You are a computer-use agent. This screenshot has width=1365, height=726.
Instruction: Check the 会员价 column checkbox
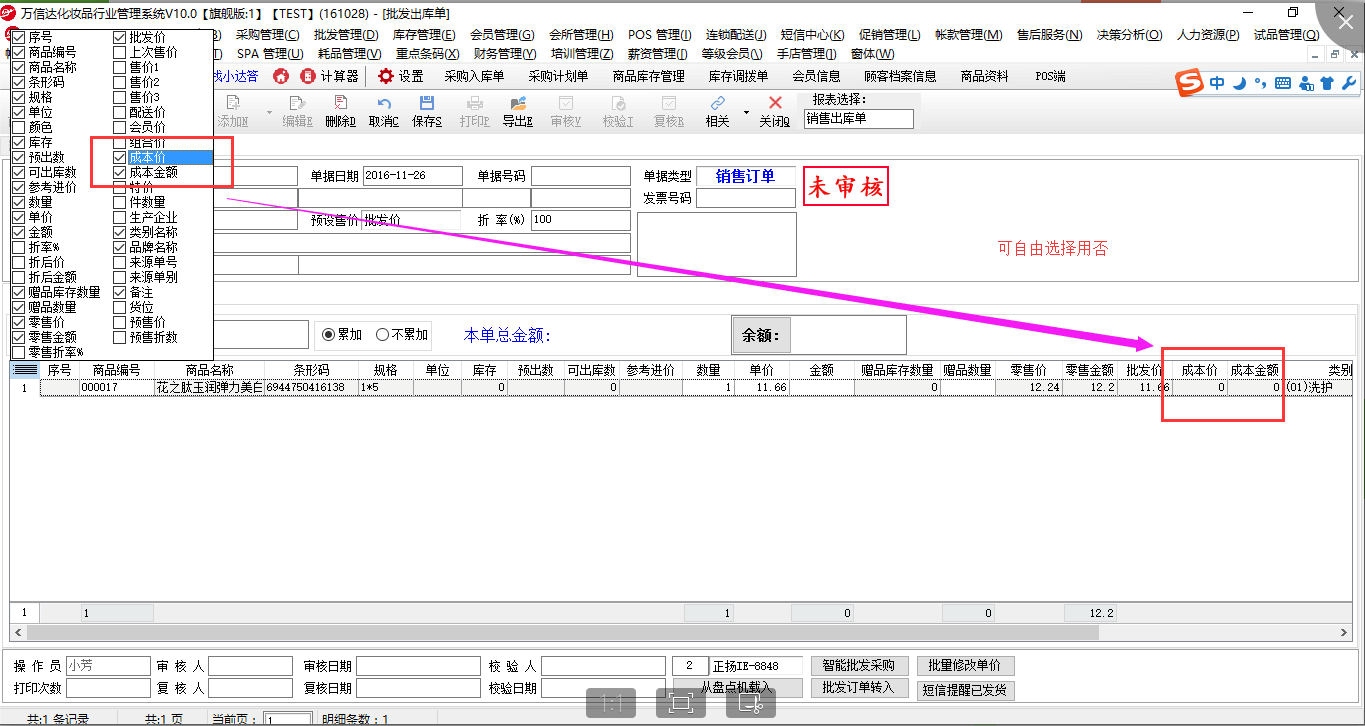[120, 127]
